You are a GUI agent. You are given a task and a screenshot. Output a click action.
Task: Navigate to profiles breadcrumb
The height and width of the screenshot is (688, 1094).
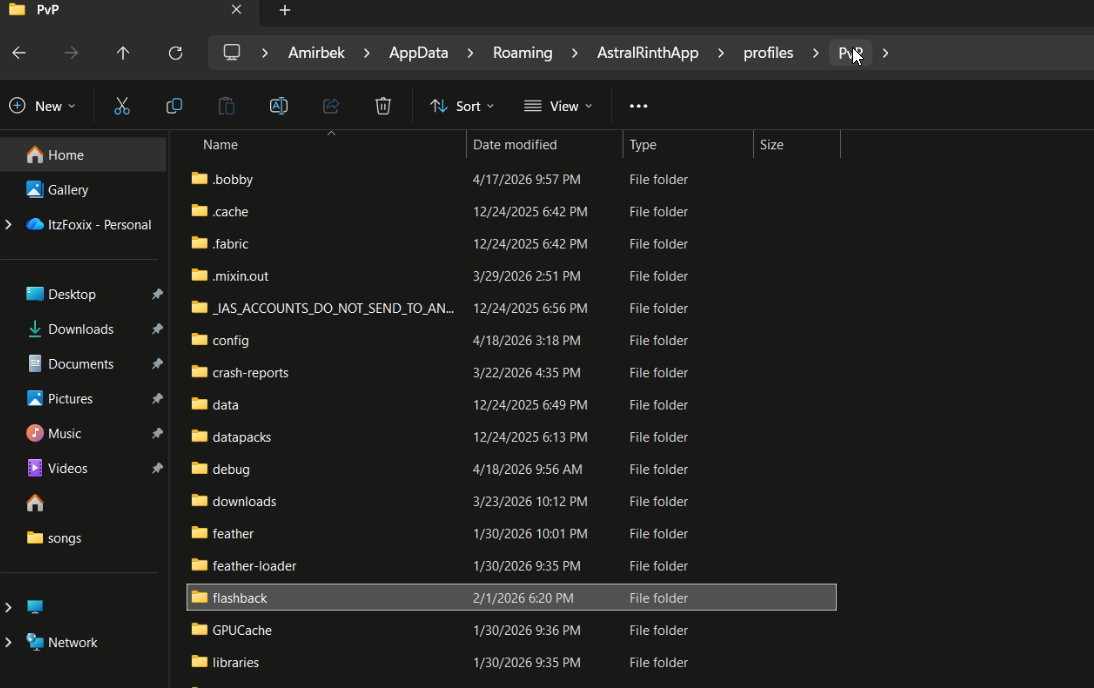(768, 53)
